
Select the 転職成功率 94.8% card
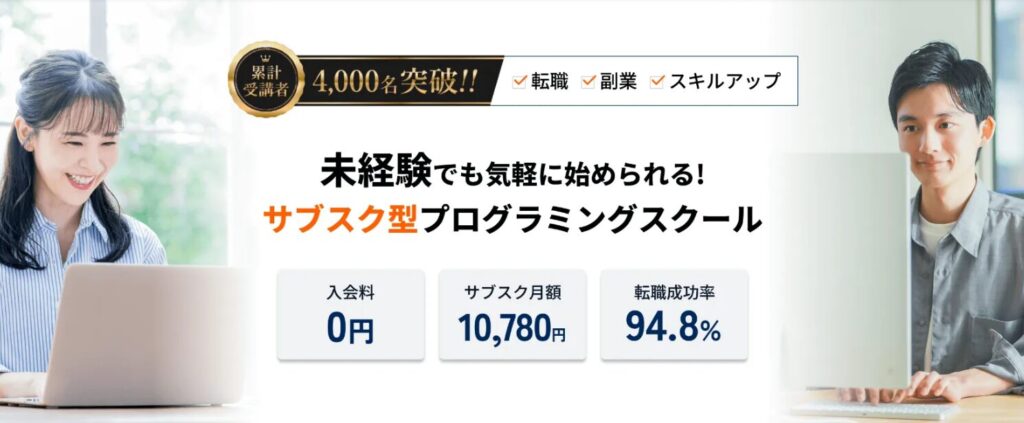point(674,315)
